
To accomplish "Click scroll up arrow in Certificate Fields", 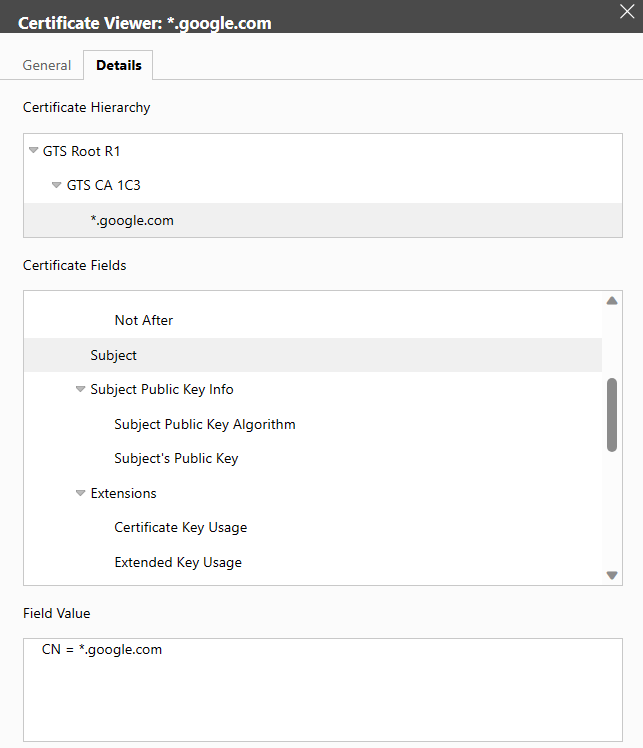I will pos(612,301).
